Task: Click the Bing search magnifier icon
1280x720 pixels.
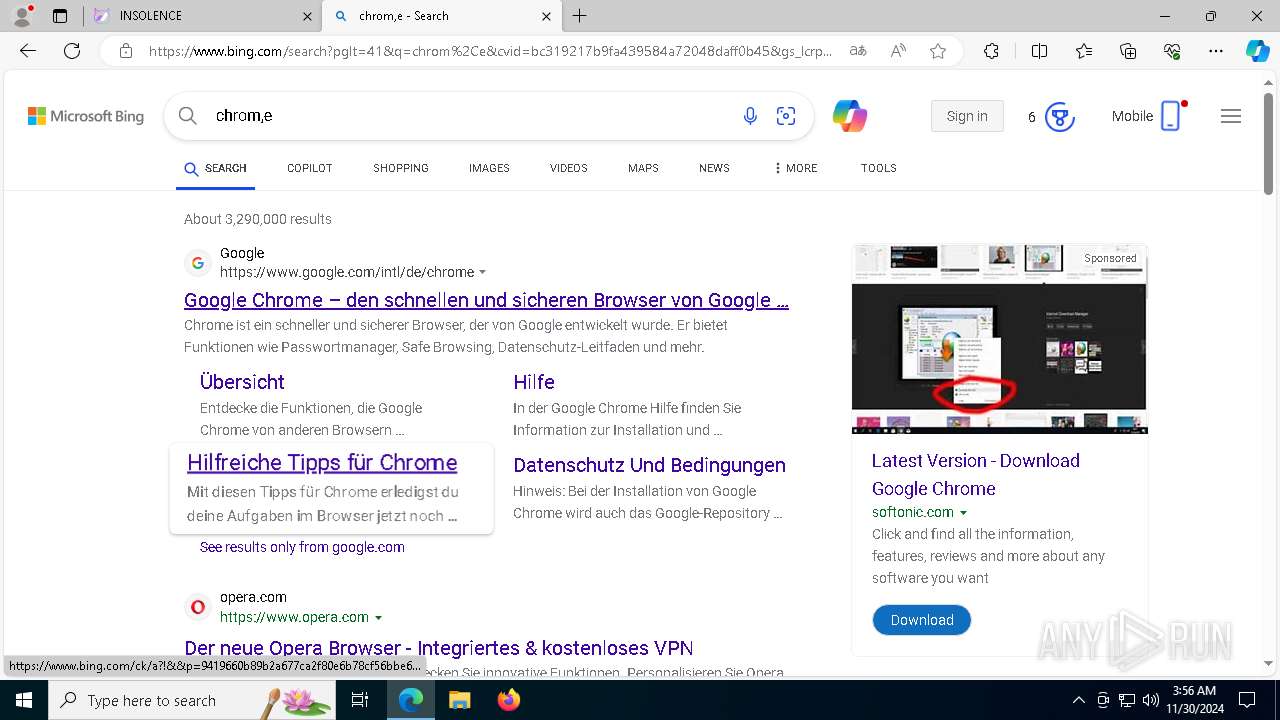Action: 187,116
